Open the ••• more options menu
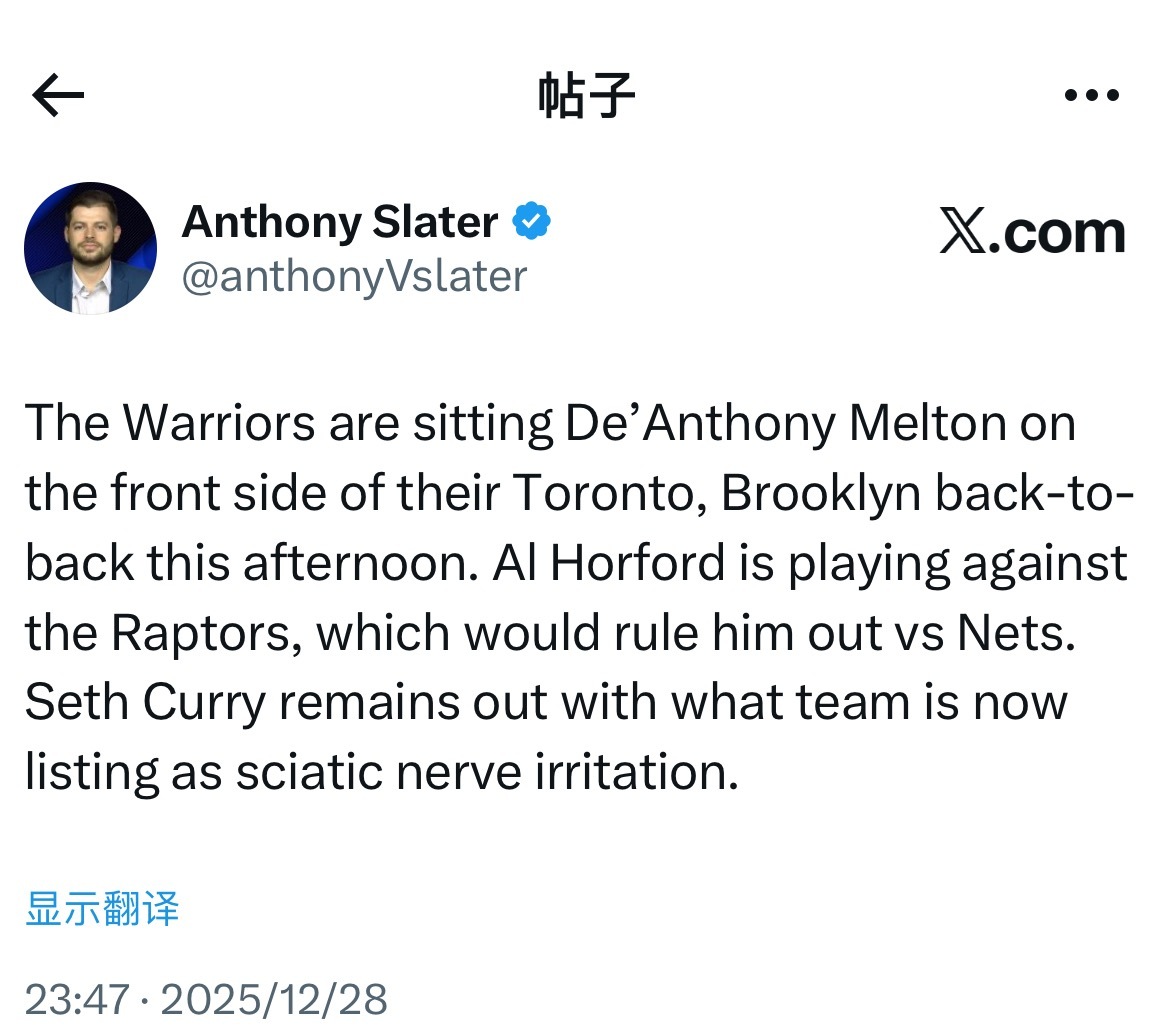This screenshot has height=1027, width=1175. coord(1090,94)
